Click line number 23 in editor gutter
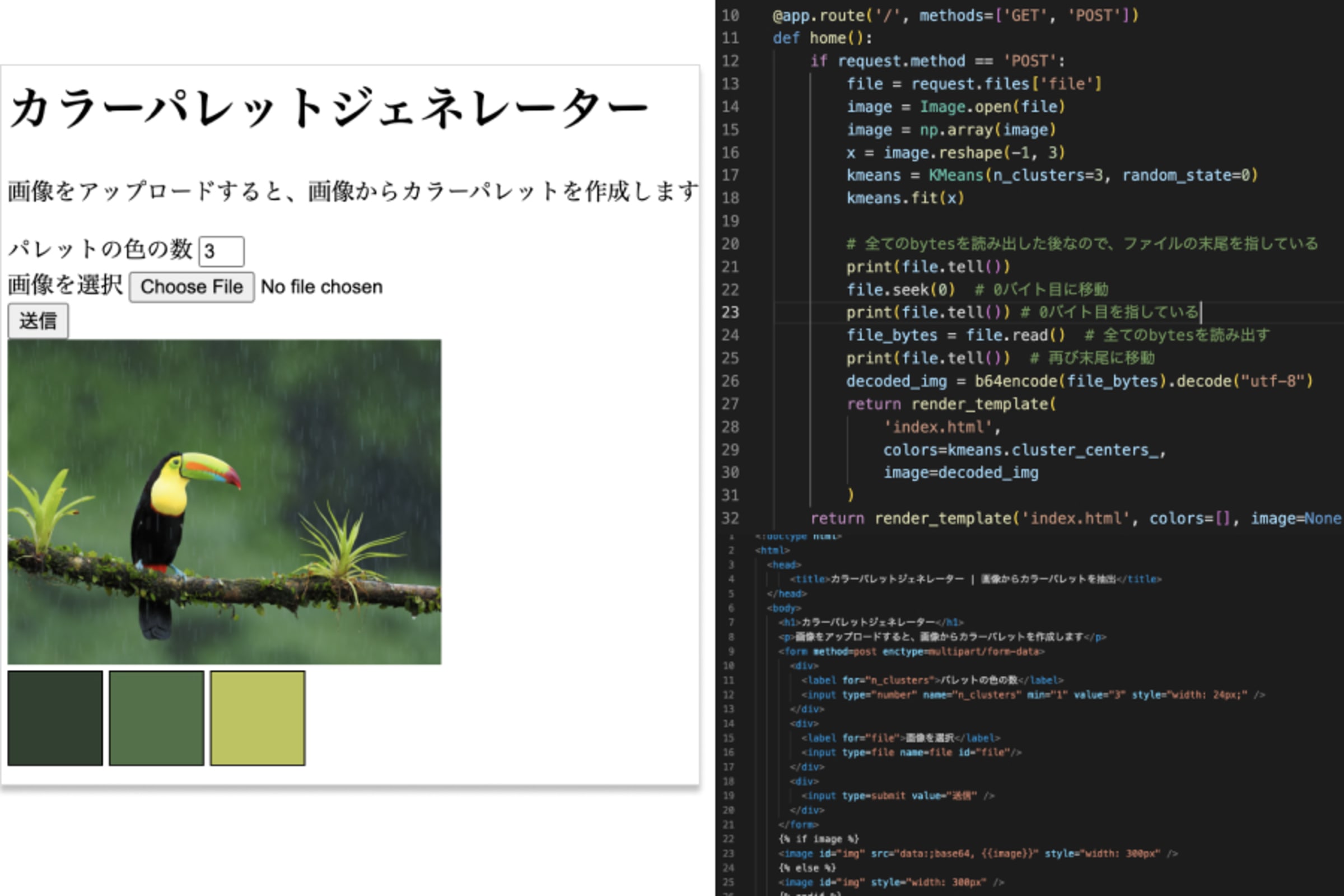 [730, 312]
